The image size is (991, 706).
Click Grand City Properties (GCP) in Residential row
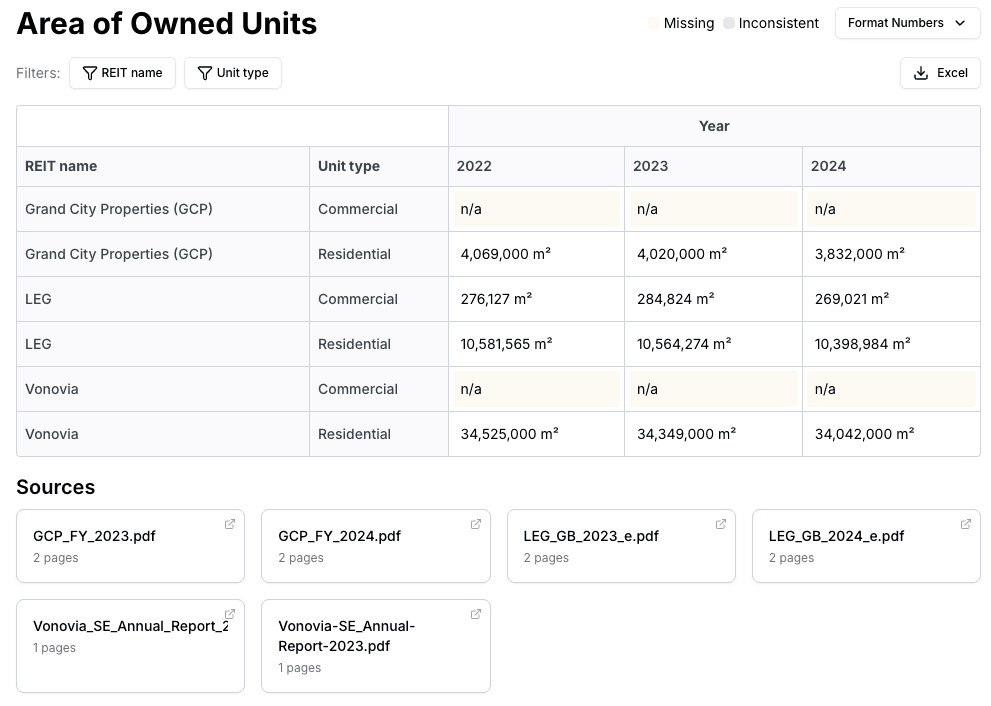(119, 254)
